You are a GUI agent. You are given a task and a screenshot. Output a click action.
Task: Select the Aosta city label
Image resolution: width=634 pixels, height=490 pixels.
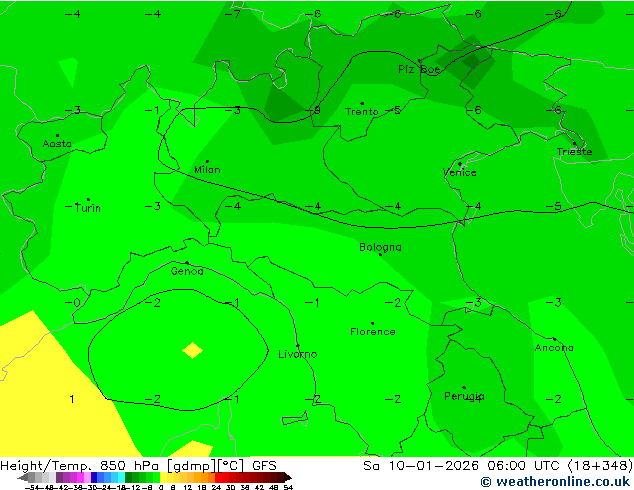(x=57, y=144)
